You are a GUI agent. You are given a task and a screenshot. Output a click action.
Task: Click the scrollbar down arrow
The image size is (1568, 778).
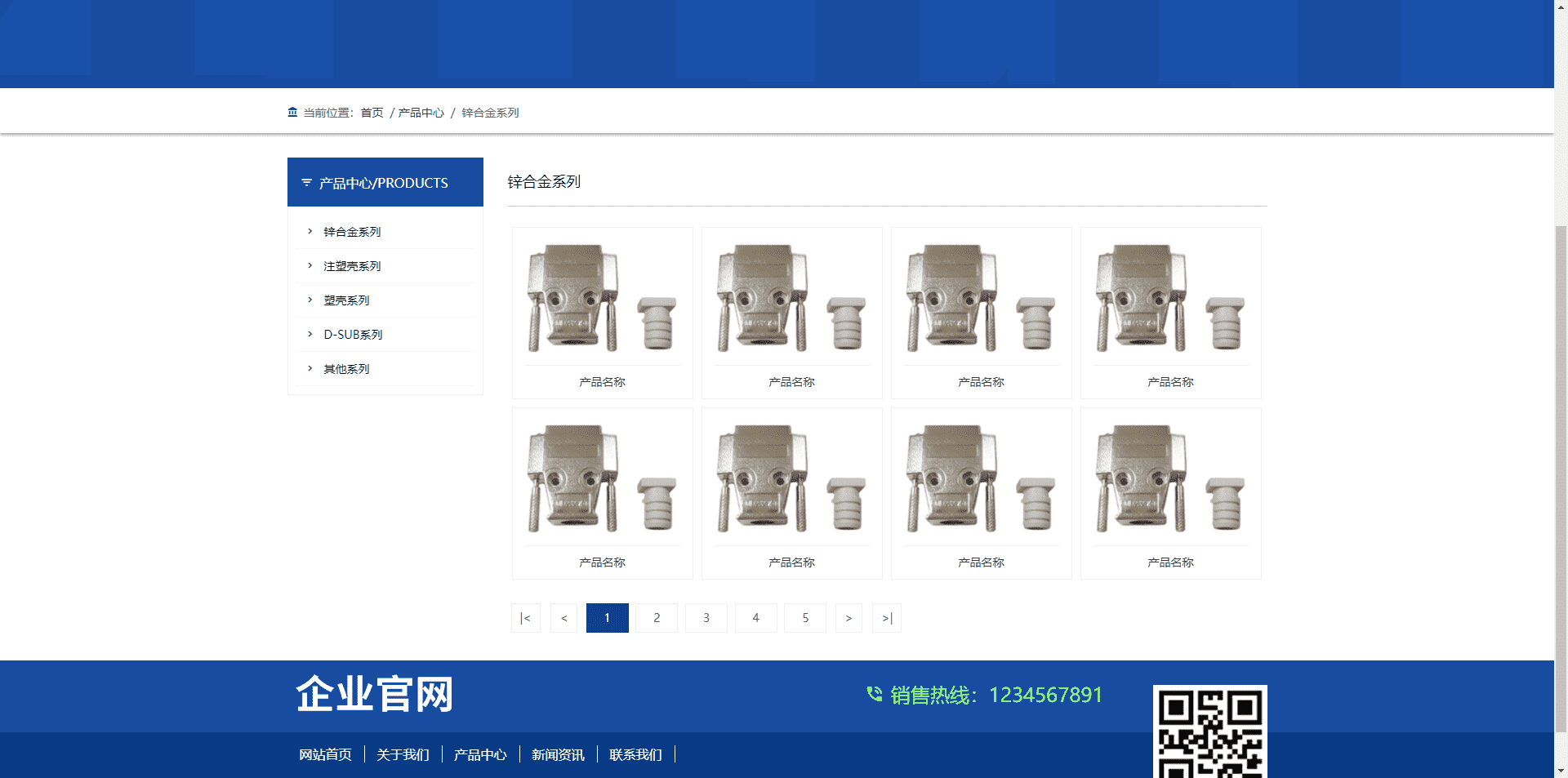[x=1561, y=771]
